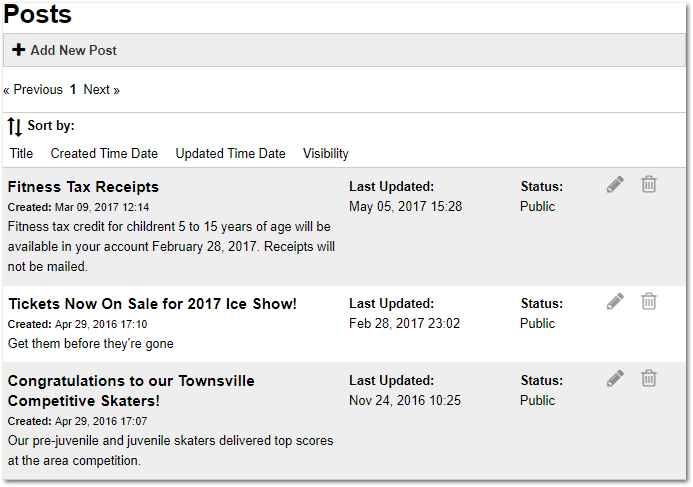
Task: Delete the Fitness Tax Receipts post
Action: click(649, 184)
